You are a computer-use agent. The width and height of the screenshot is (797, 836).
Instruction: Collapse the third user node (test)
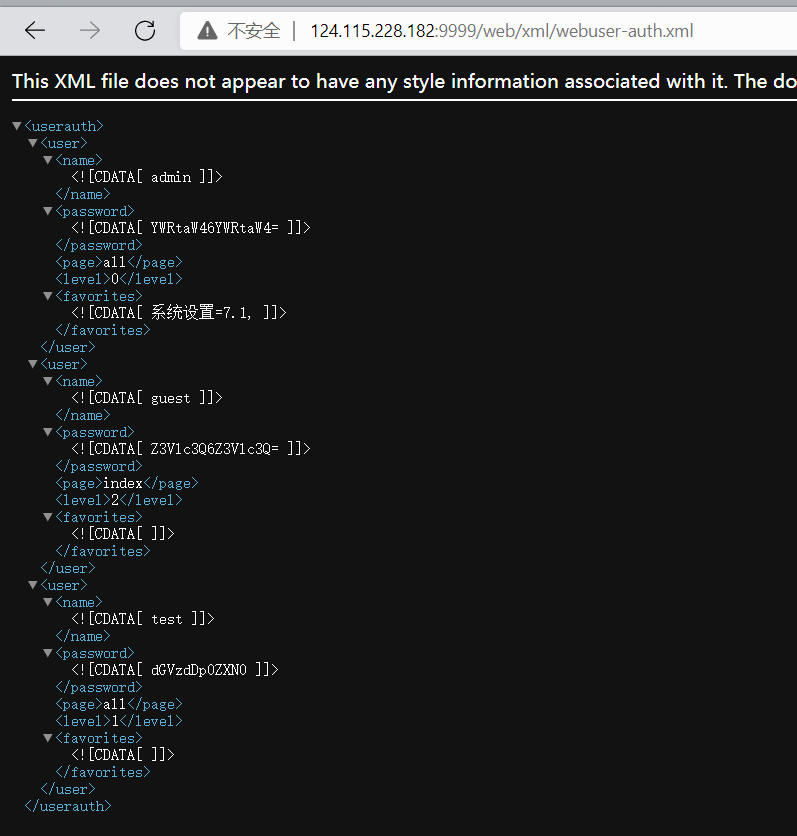33,585
